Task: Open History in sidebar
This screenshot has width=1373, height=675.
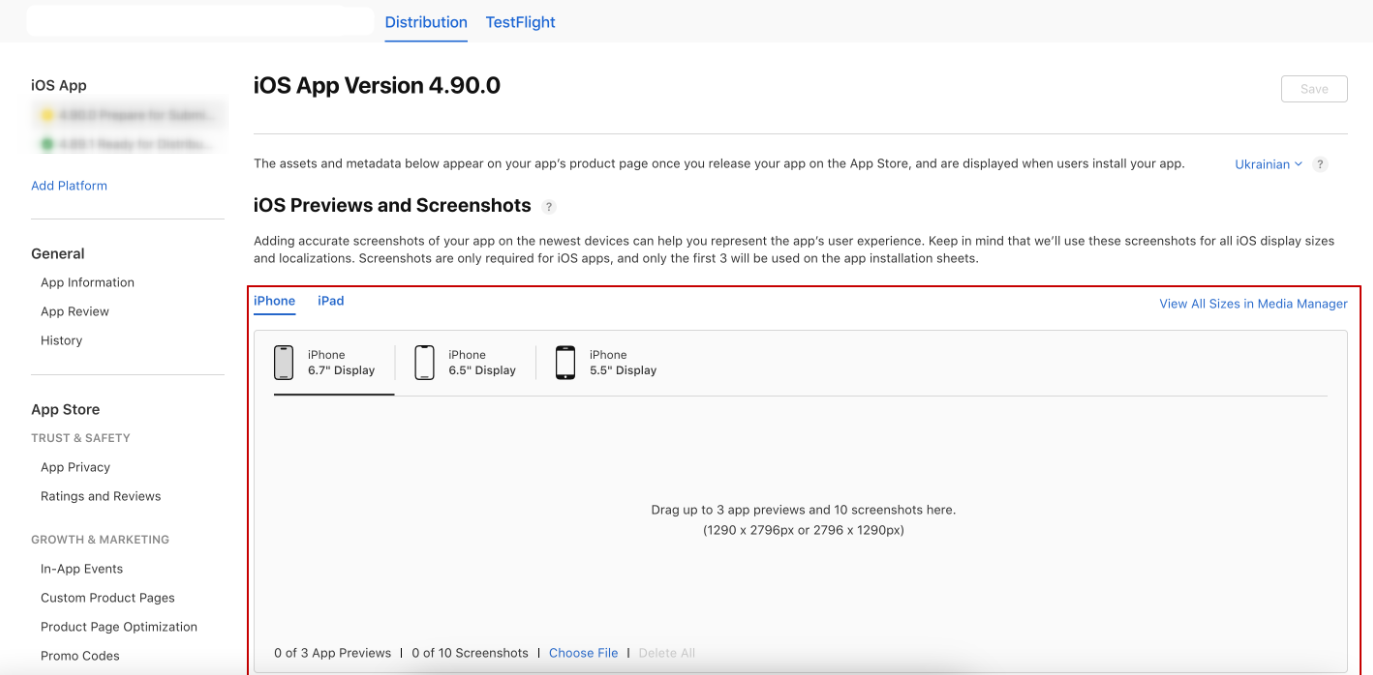Action: [x=61, y=341]
